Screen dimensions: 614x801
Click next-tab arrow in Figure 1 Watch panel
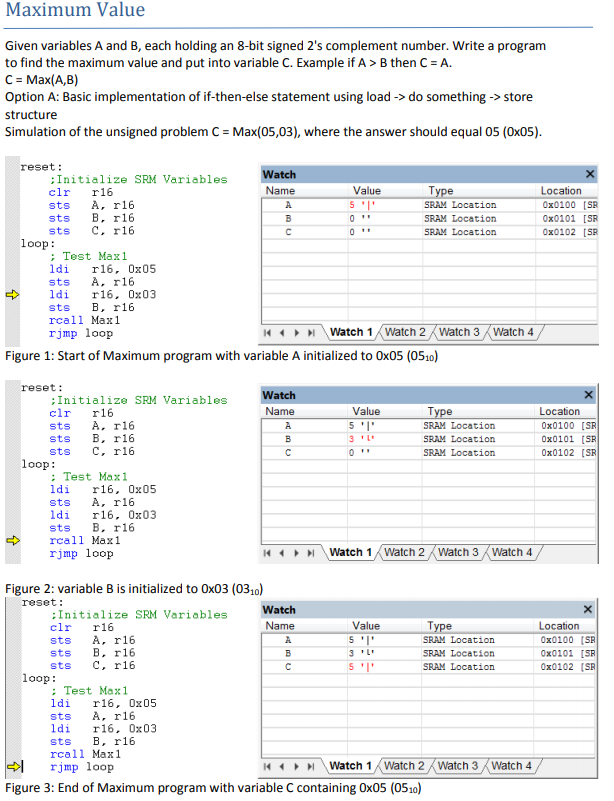coord(297,333)
